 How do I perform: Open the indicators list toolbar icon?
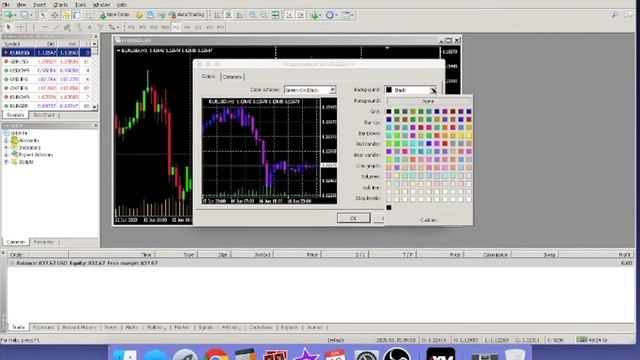(315, 15)
